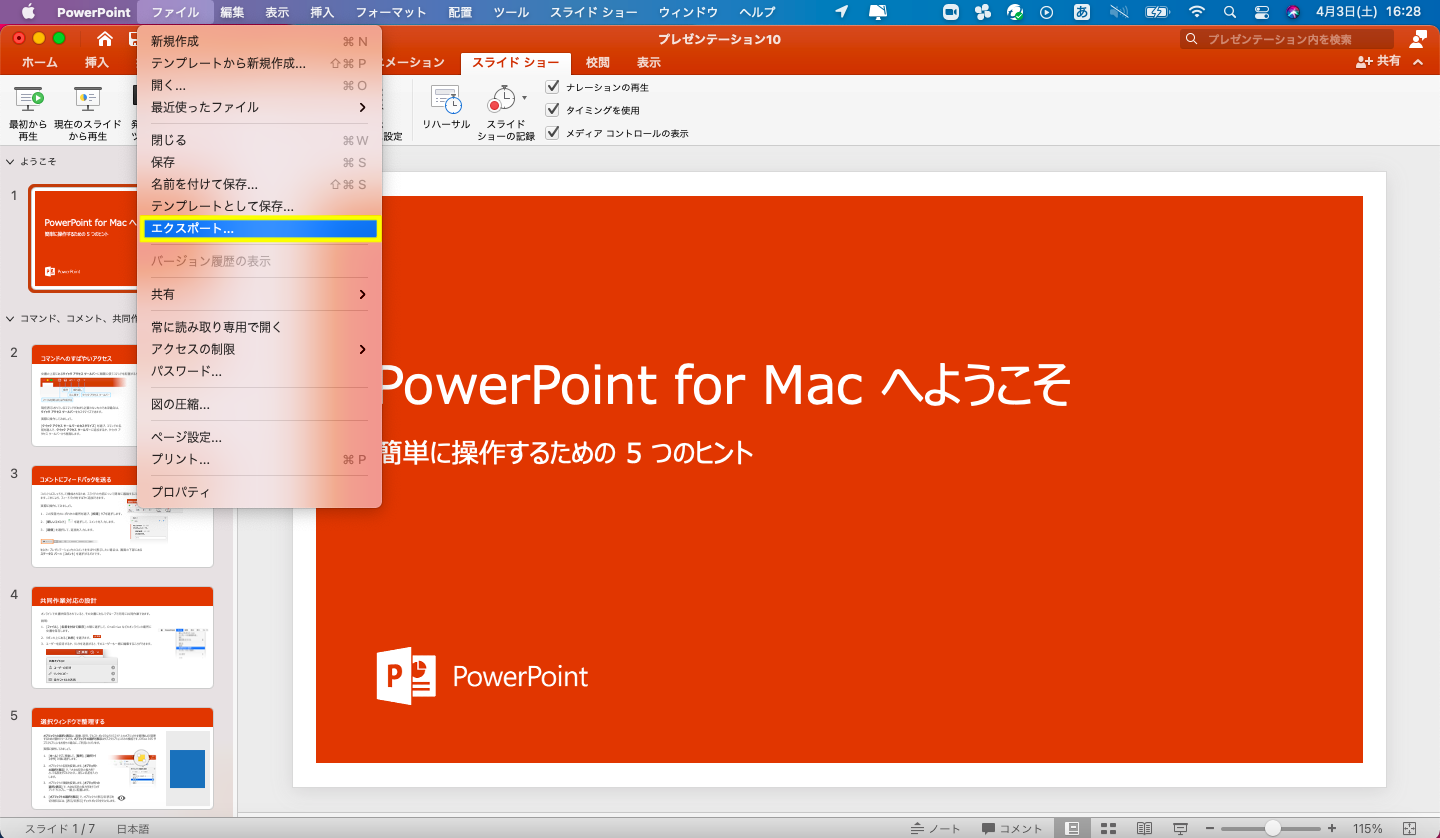Switch to normal view icon in status bar
The height and width of the screenshot is (838, 1440).
click(1072, 829)
